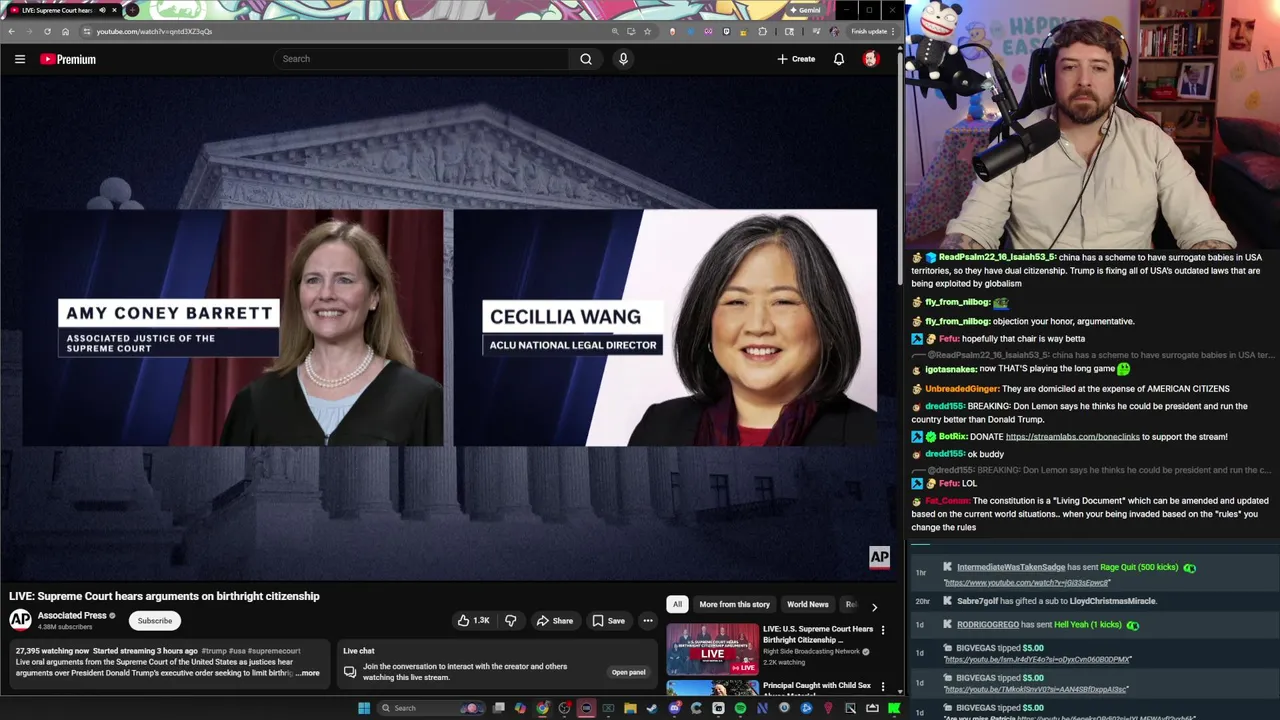This screenshot has width=1280, height=720.
Task: Open options for U.S. Supreme Court Hears video
Action: (x=882, y=630)
